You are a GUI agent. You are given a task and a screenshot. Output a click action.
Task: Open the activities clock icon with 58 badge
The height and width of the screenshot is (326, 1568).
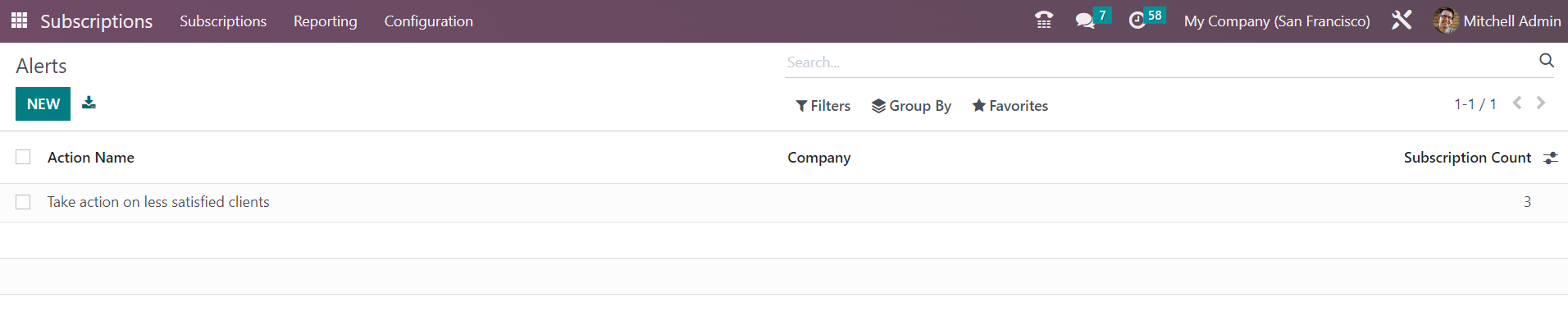(1137, 21)
